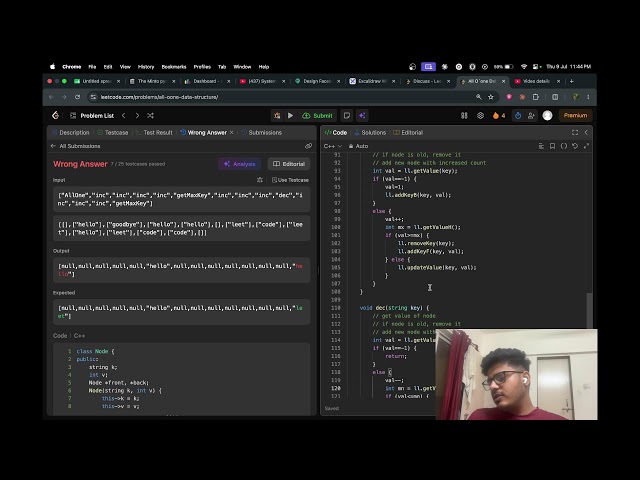Click the code editor vertical scrollbar
The image size is (640, 480).
[x=589, y=310]
